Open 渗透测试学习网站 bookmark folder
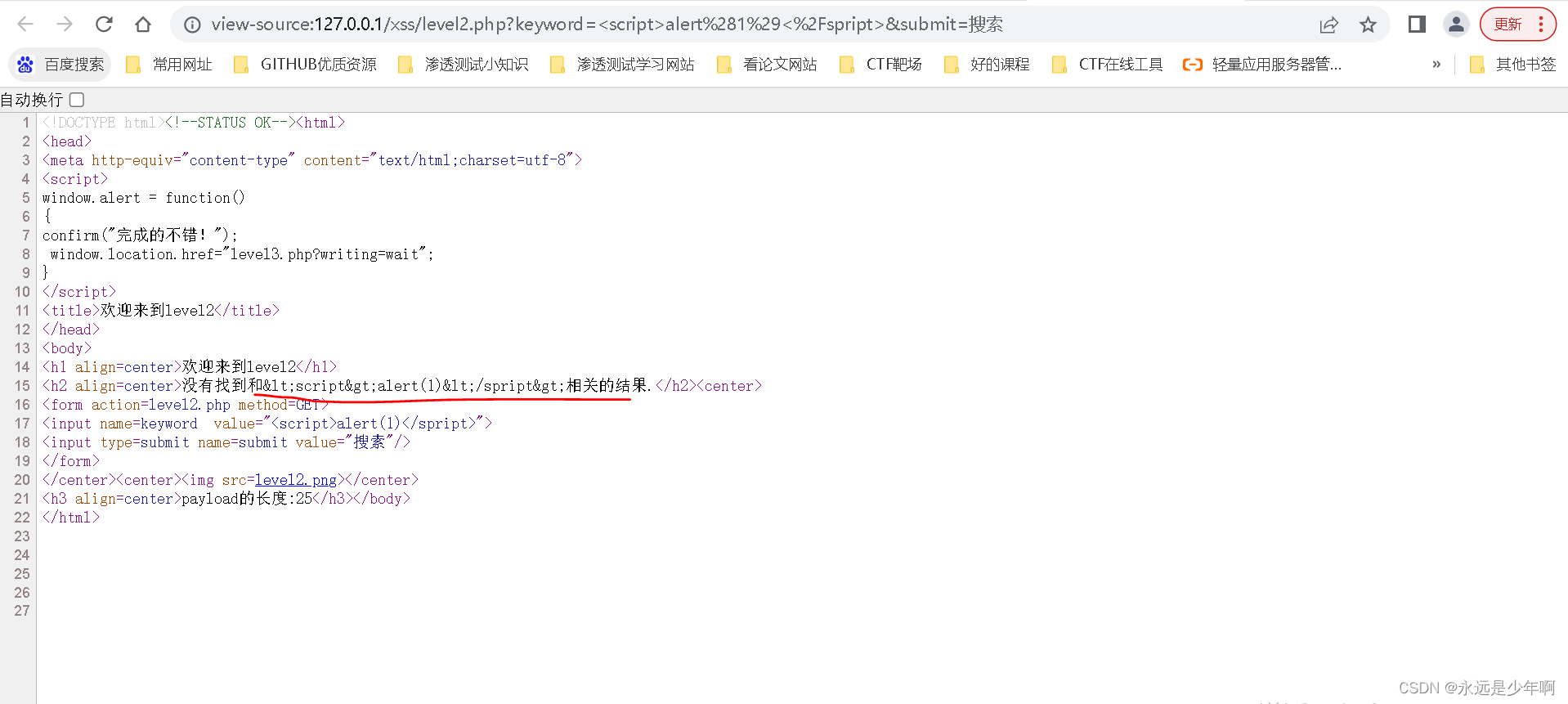 click(622, 65)
